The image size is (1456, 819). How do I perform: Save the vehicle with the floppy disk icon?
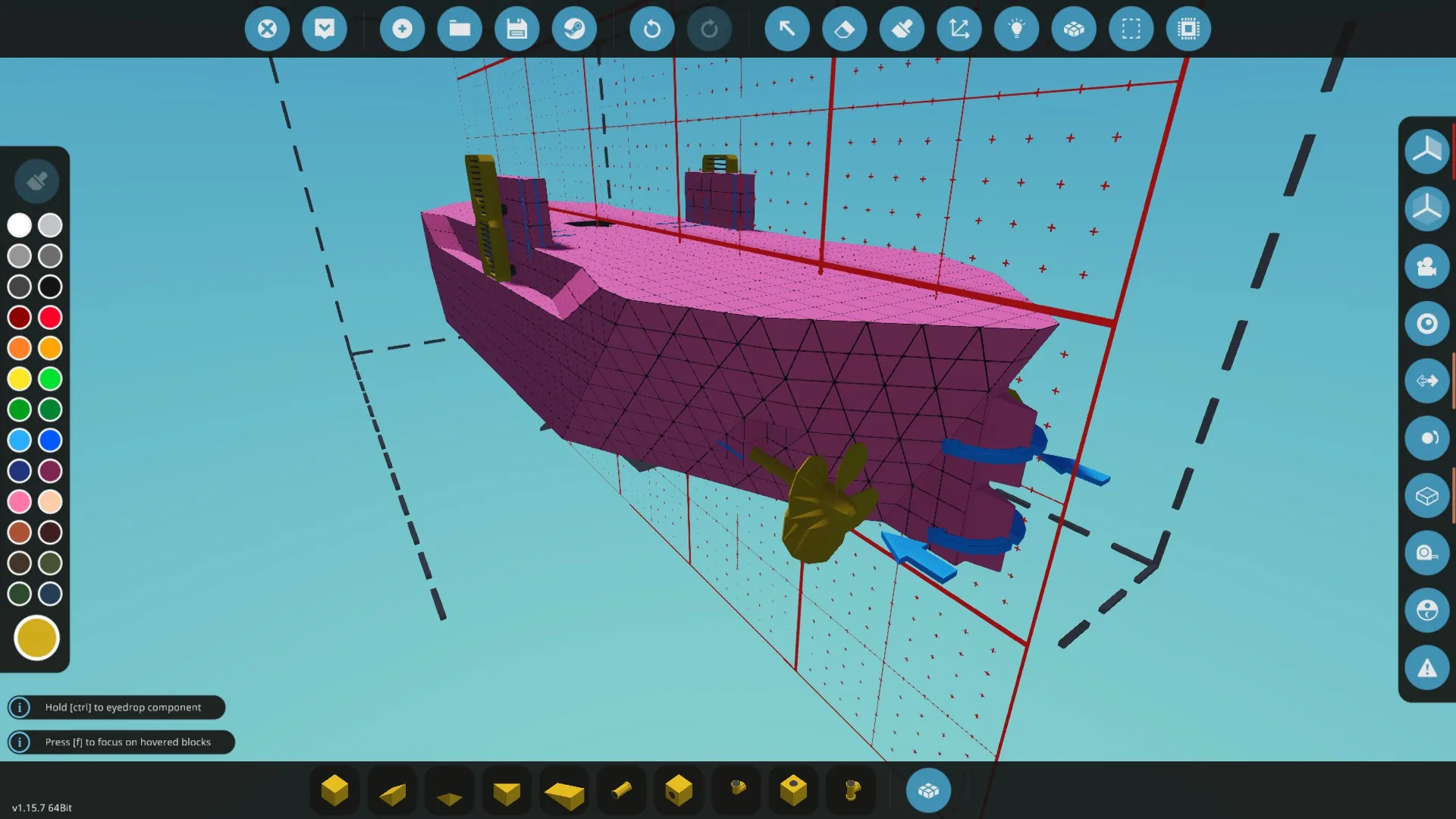coord(516,29)
